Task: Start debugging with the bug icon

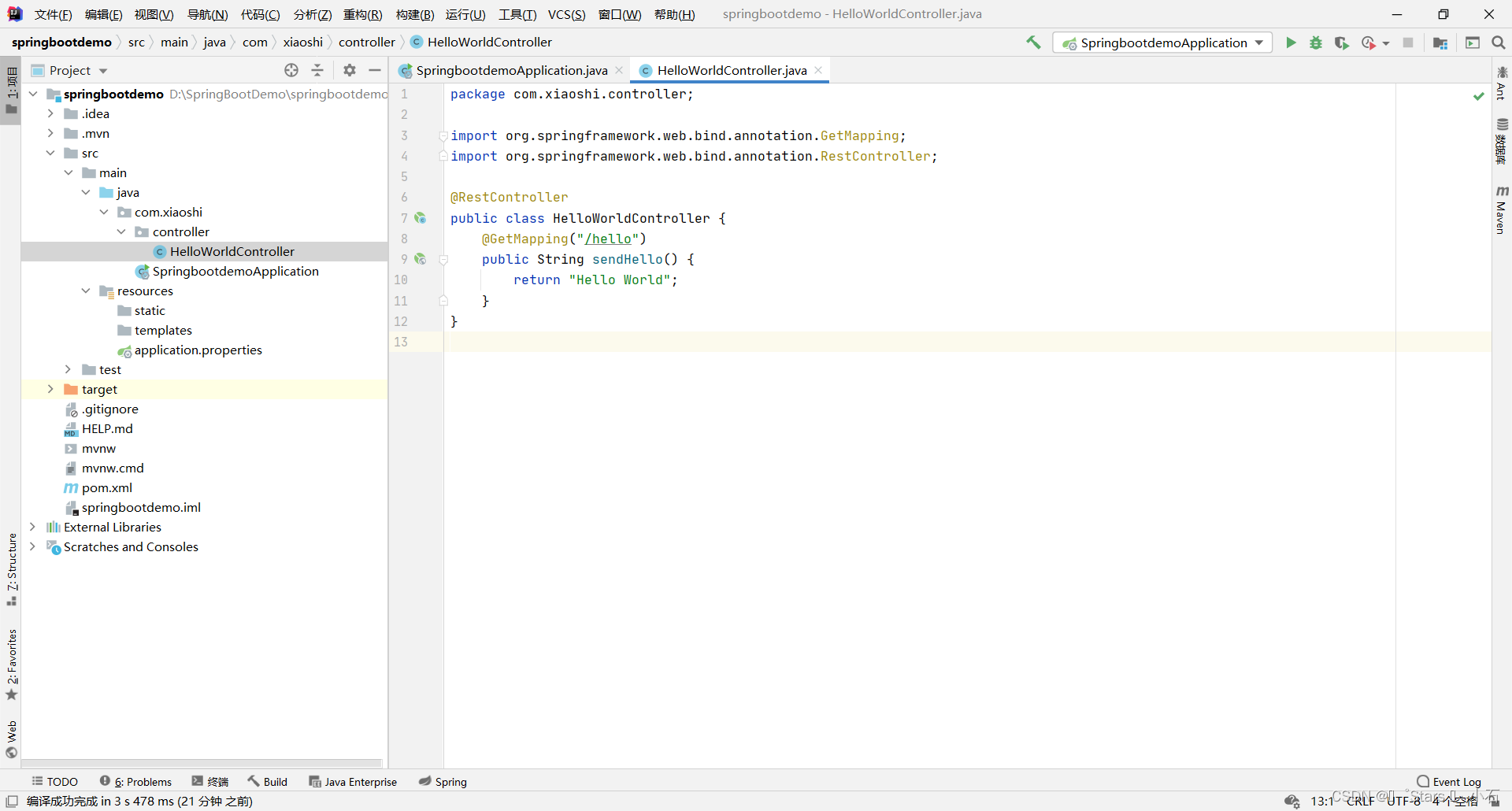Action: (x=1316, y=43)
